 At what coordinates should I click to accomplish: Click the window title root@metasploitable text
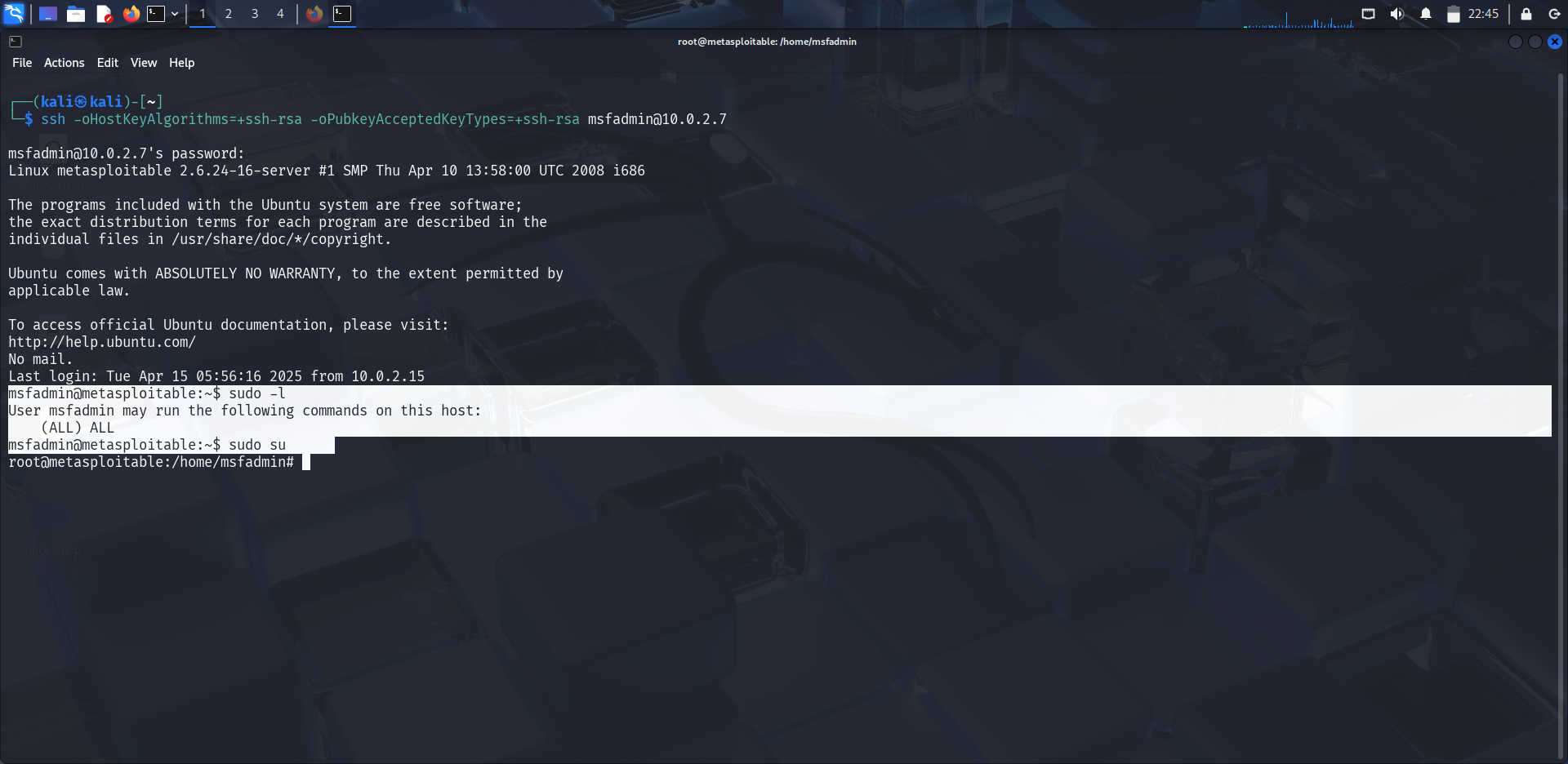767,42
